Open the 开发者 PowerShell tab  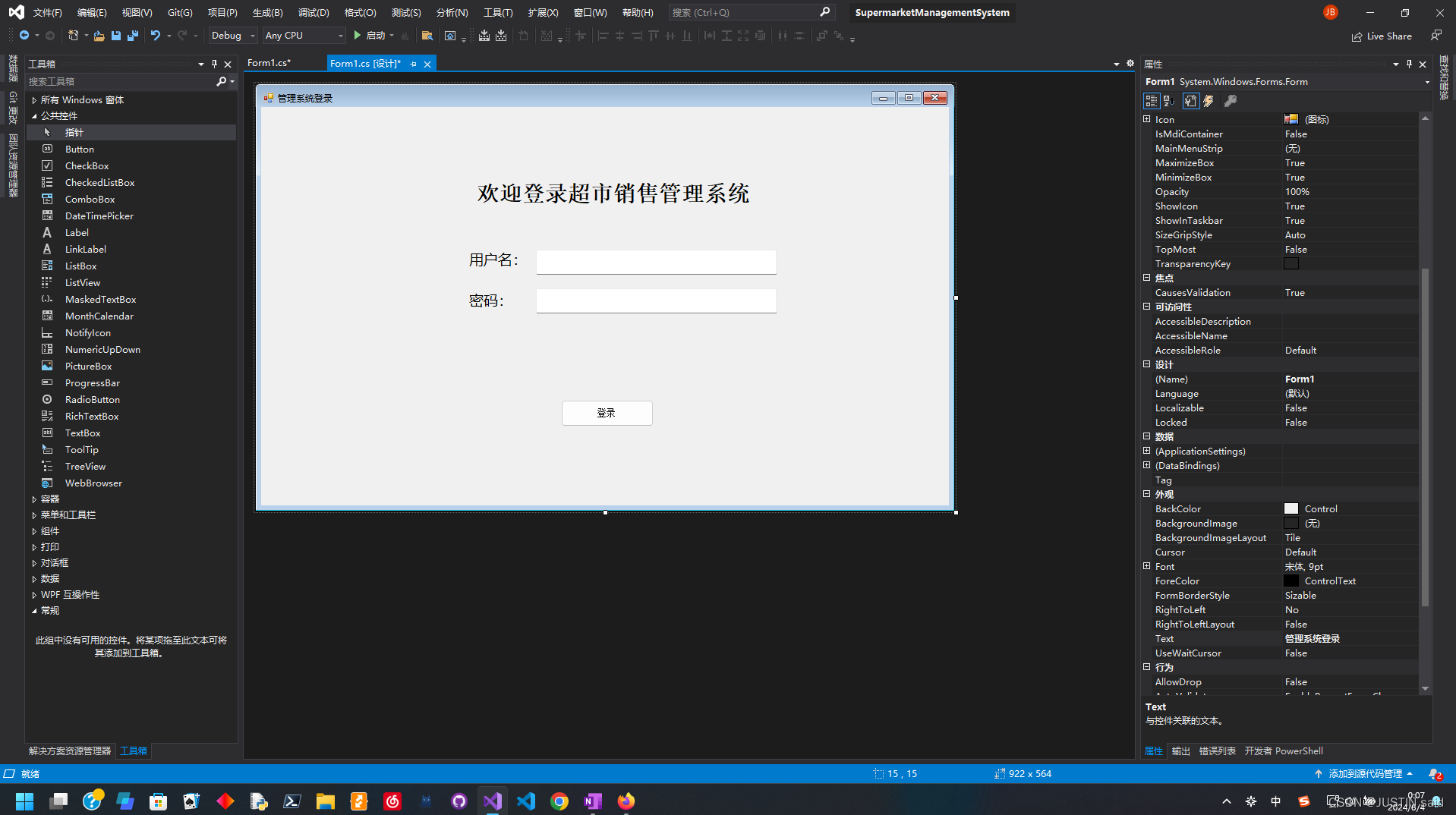(1284, 751)
